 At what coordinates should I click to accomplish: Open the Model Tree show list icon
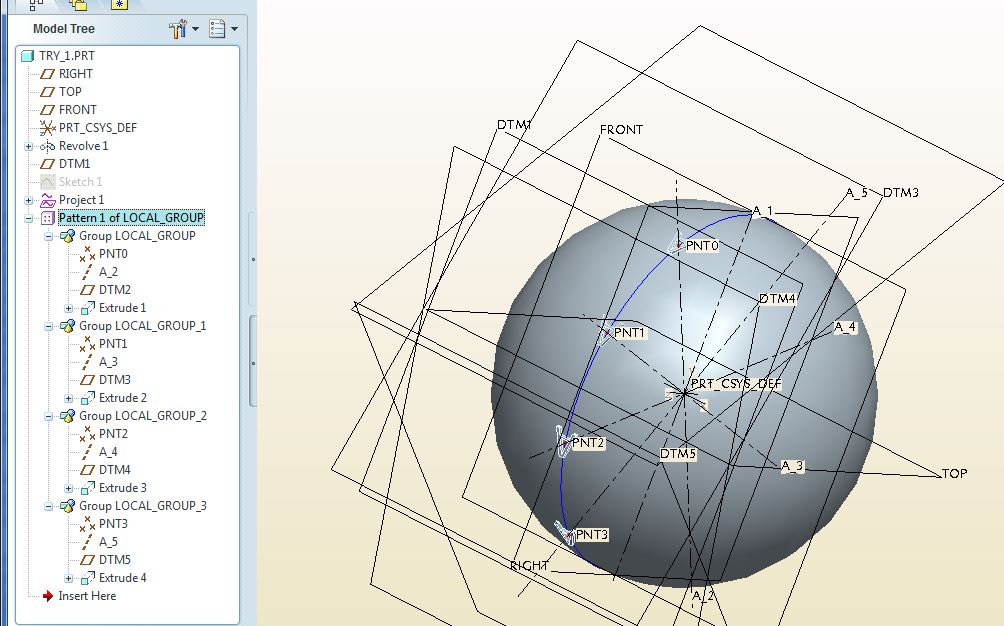click(x=217, y=29)
